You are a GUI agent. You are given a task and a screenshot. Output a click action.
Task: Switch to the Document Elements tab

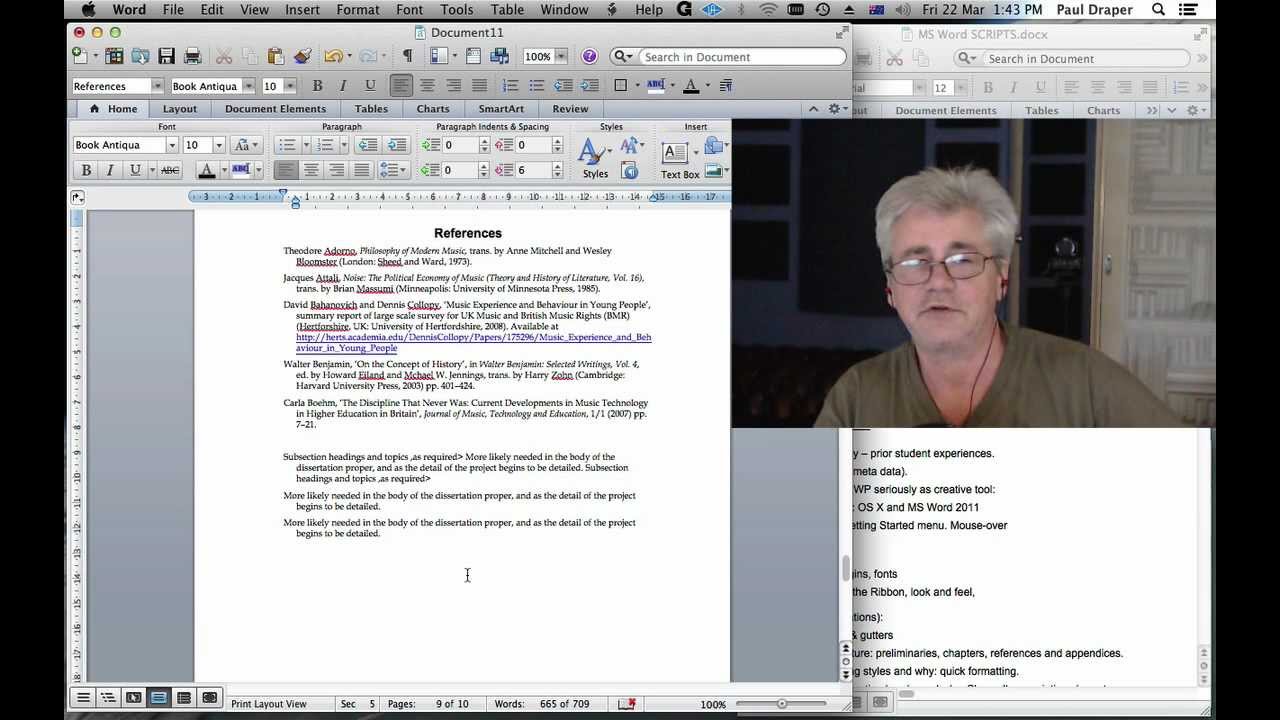coord(275,109)
